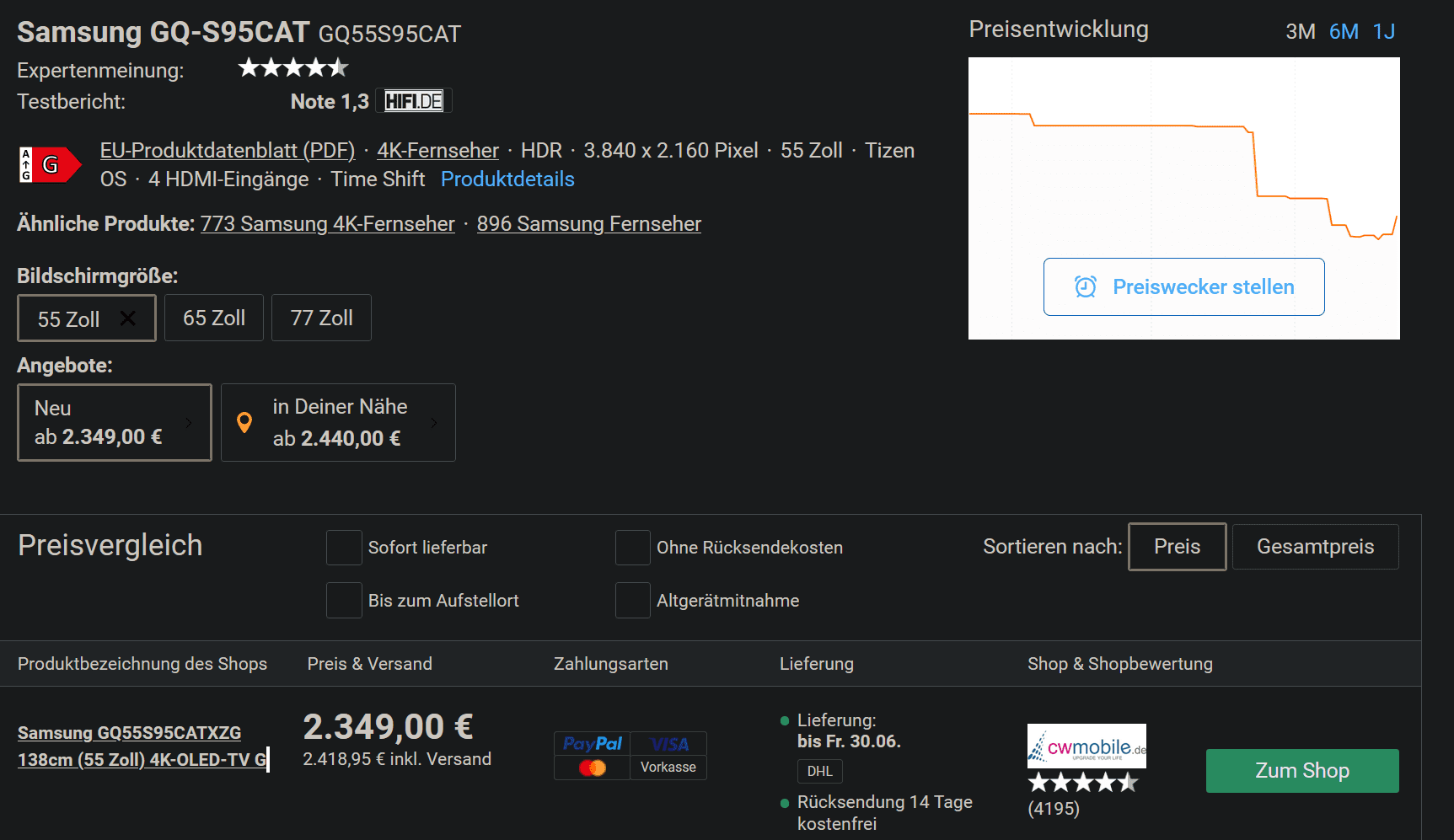Click the Shop & Shopbewertung column header
The image size is (1454, 840).
pyautogui.click(x=1119, y=664)
